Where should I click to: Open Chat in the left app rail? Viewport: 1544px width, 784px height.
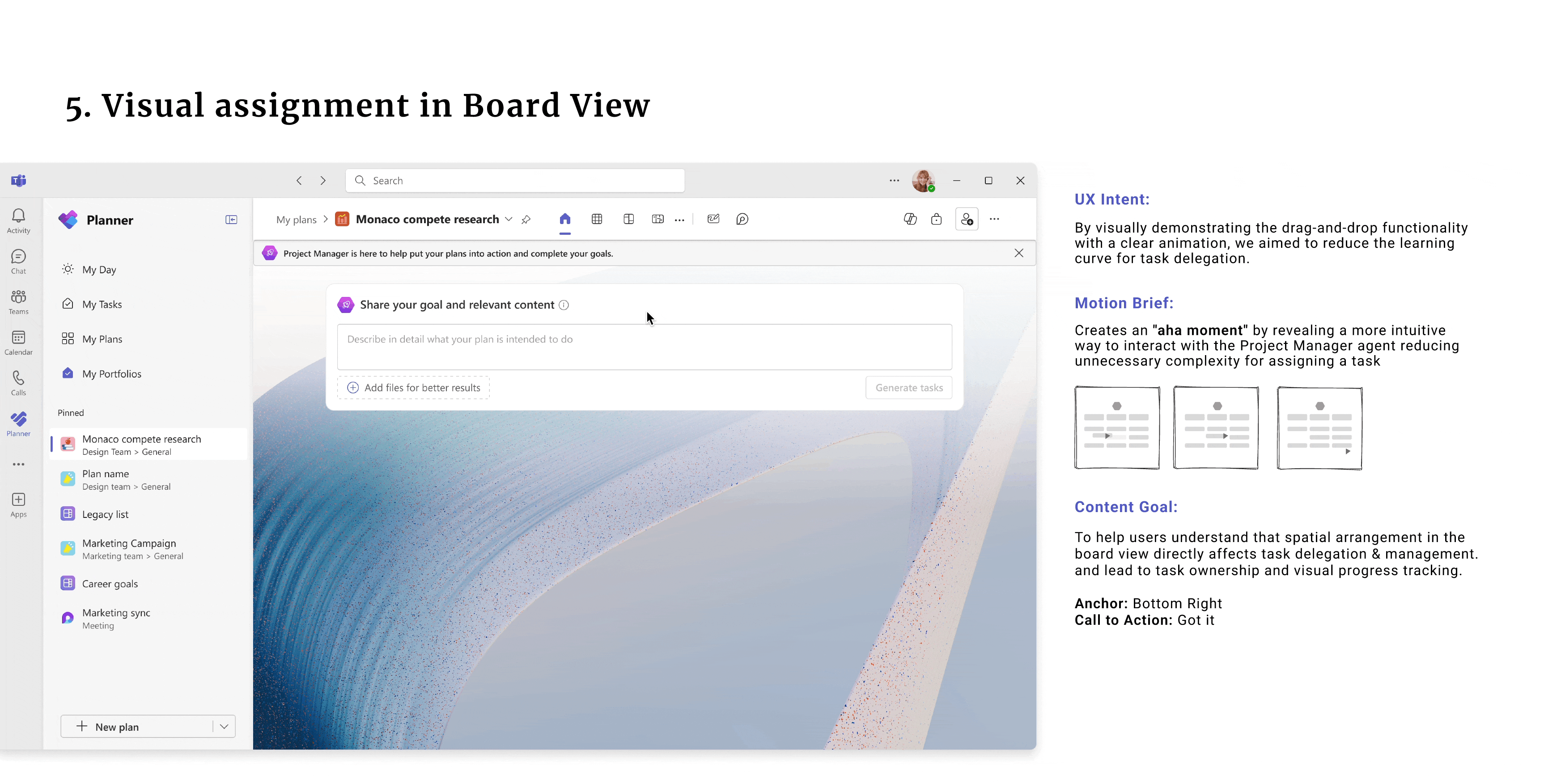click(x=19, y=262)
